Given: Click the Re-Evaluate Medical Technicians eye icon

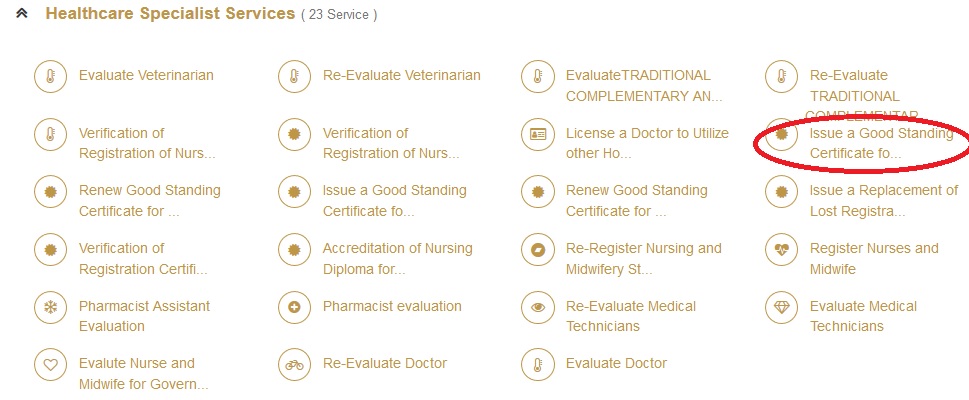Looking at the screenshot, I should click(x=537, y=307).
